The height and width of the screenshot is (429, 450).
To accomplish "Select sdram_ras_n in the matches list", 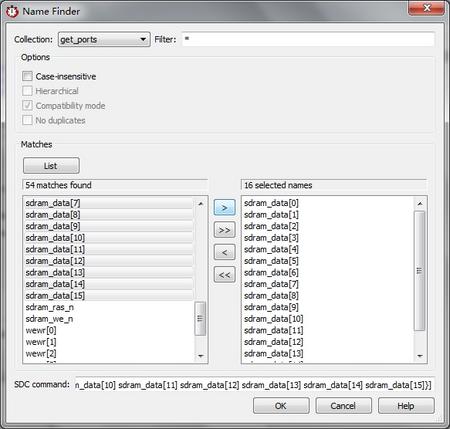I will (50, 307).
